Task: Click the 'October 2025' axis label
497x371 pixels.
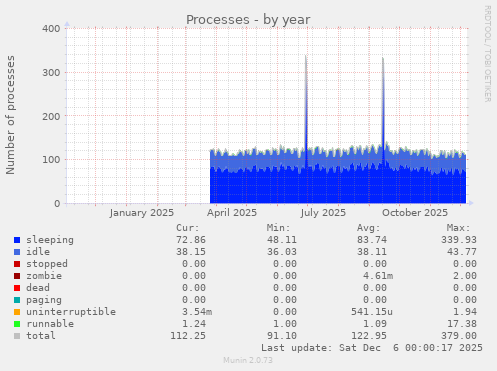Action: click(x=415, y=213)
